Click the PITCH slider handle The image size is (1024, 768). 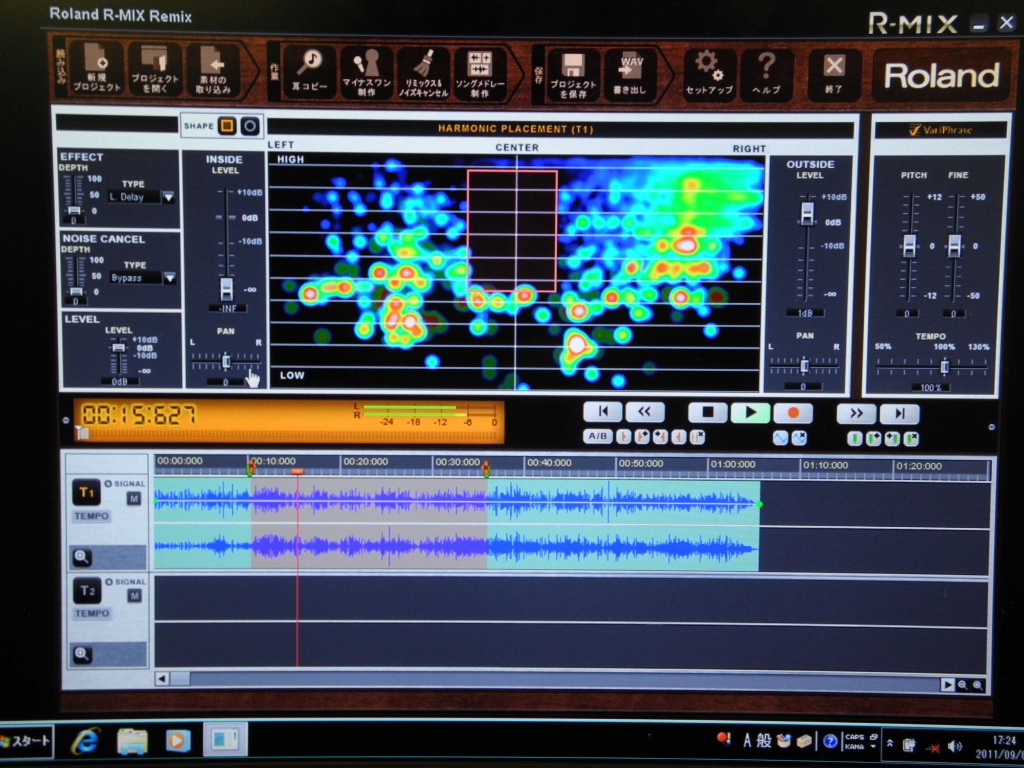tap(909, 246)
